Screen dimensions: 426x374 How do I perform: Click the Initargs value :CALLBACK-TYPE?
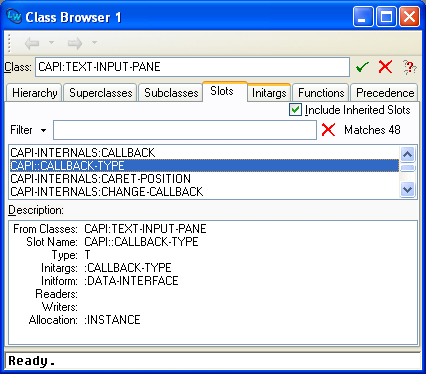pyautogui.click(x=128, y=268)
